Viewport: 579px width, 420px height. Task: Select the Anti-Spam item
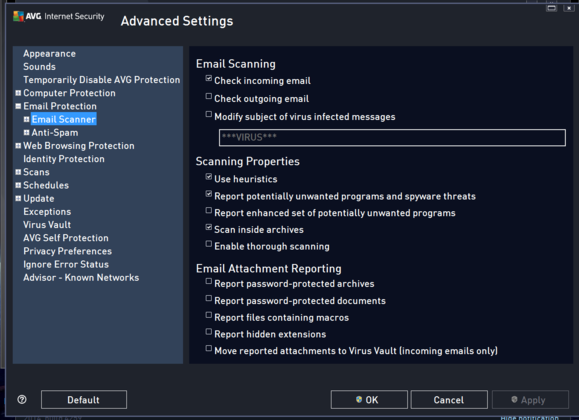point(55,133)
